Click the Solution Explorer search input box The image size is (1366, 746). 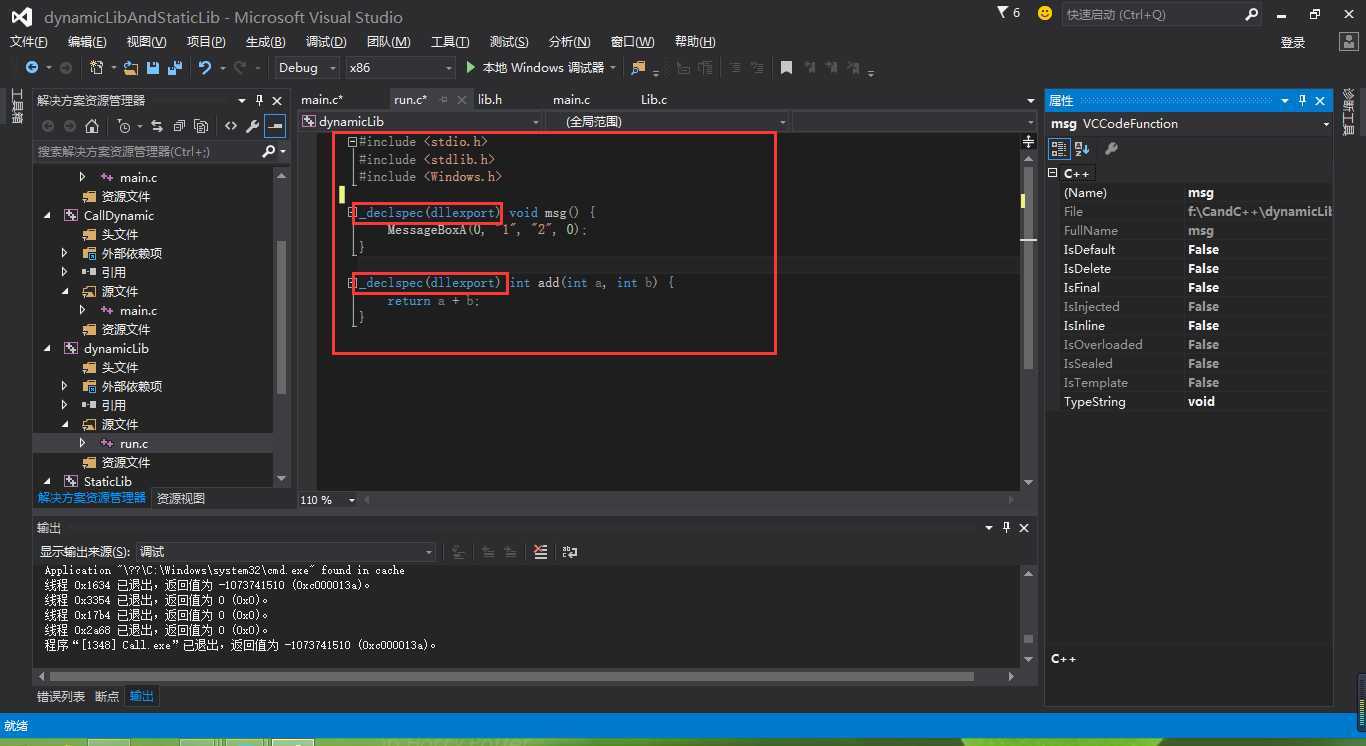coord(146,151)
